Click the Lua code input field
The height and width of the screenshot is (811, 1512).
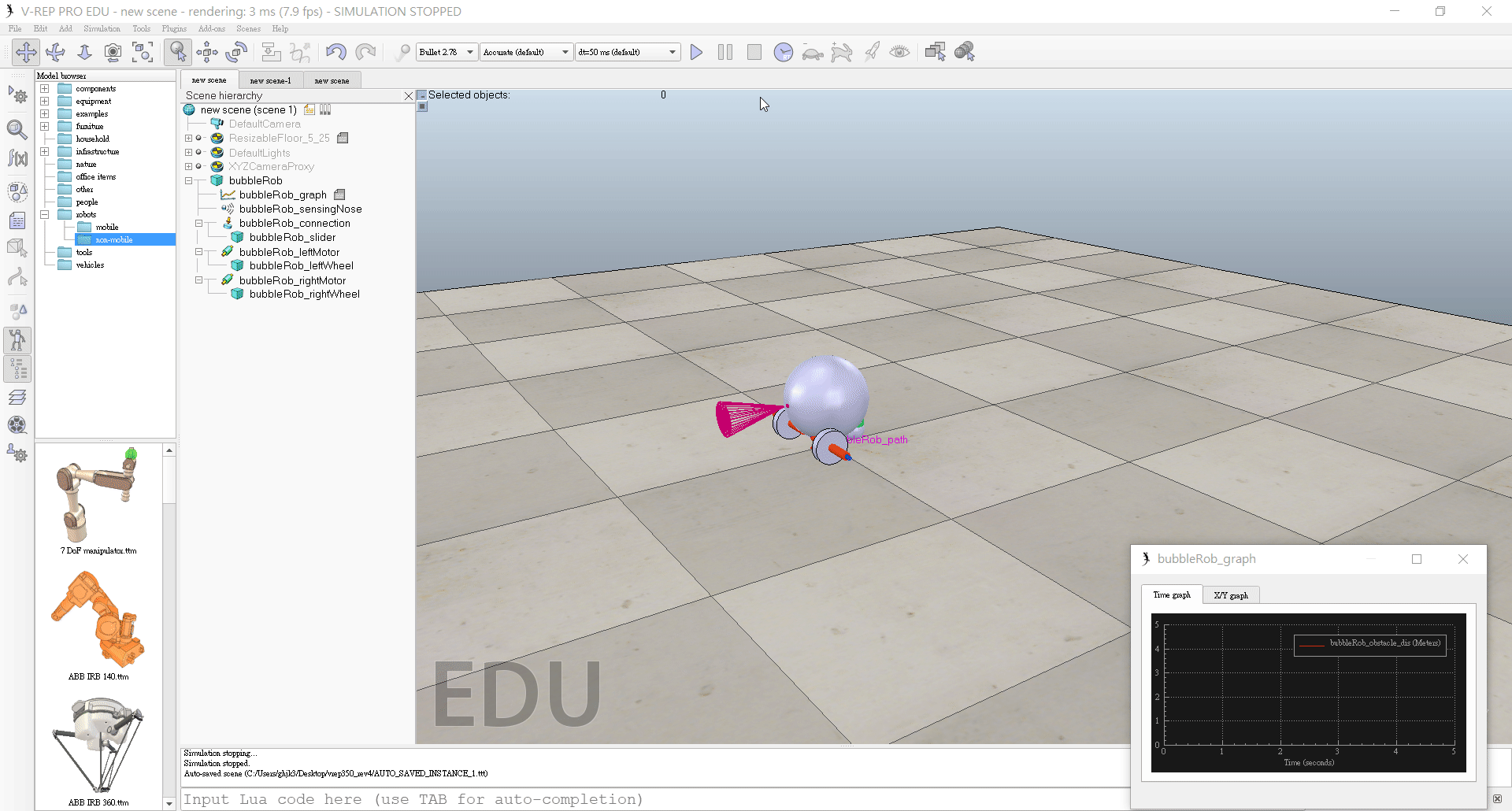(x=654, y=800)
